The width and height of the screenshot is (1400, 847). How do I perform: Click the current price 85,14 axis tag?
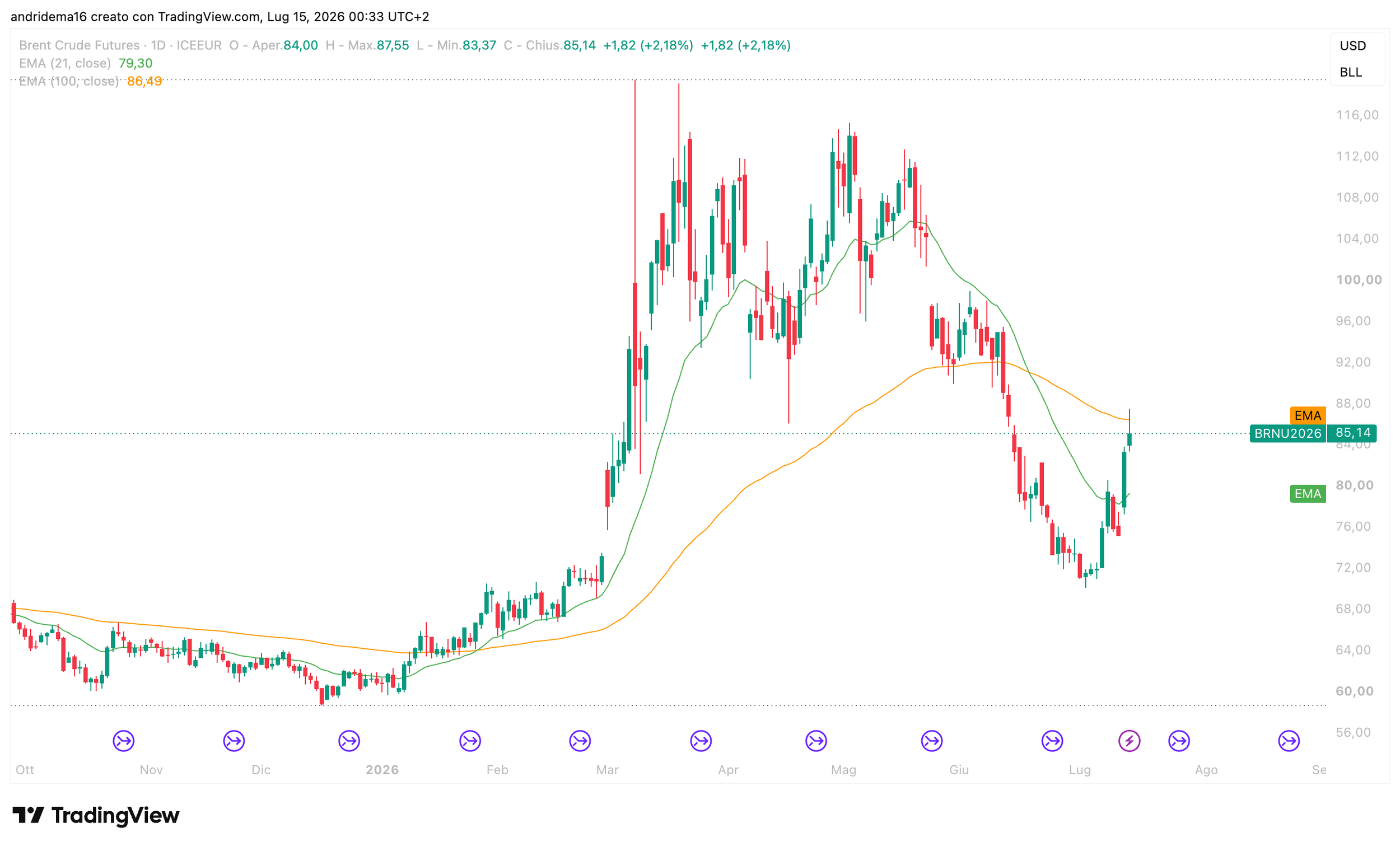[1353, 433]
